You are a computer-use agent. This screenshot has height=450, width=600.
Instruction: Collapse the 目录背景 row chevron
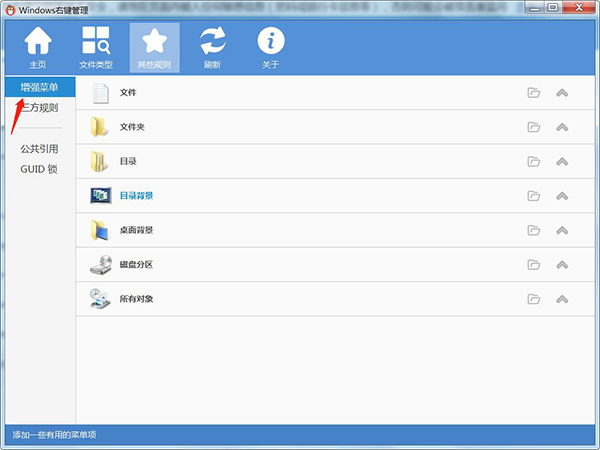(562, 196)
